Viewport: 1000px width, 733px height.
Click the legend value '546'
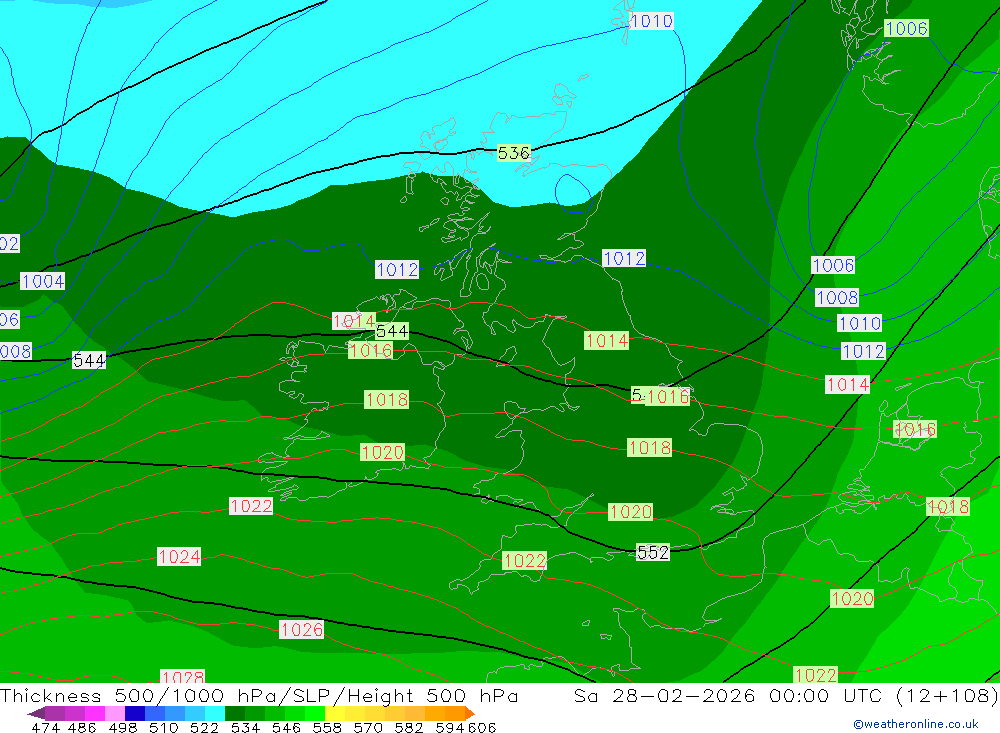286,728
